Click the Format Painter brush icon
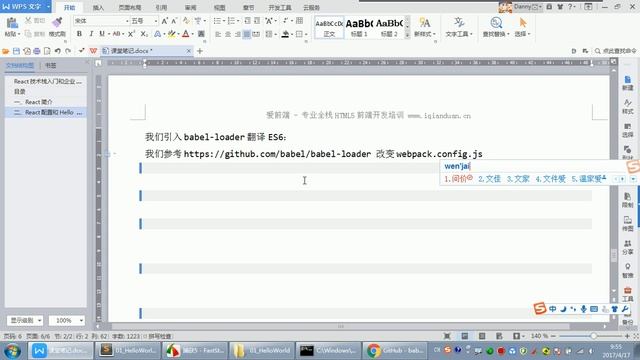 tap(57, 23)
